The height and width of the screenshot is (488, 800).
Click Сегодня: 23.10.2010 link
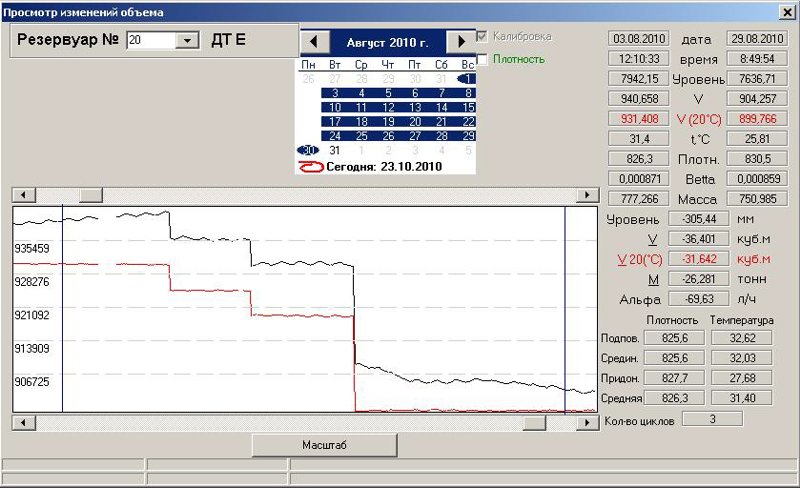click(384, 166)
